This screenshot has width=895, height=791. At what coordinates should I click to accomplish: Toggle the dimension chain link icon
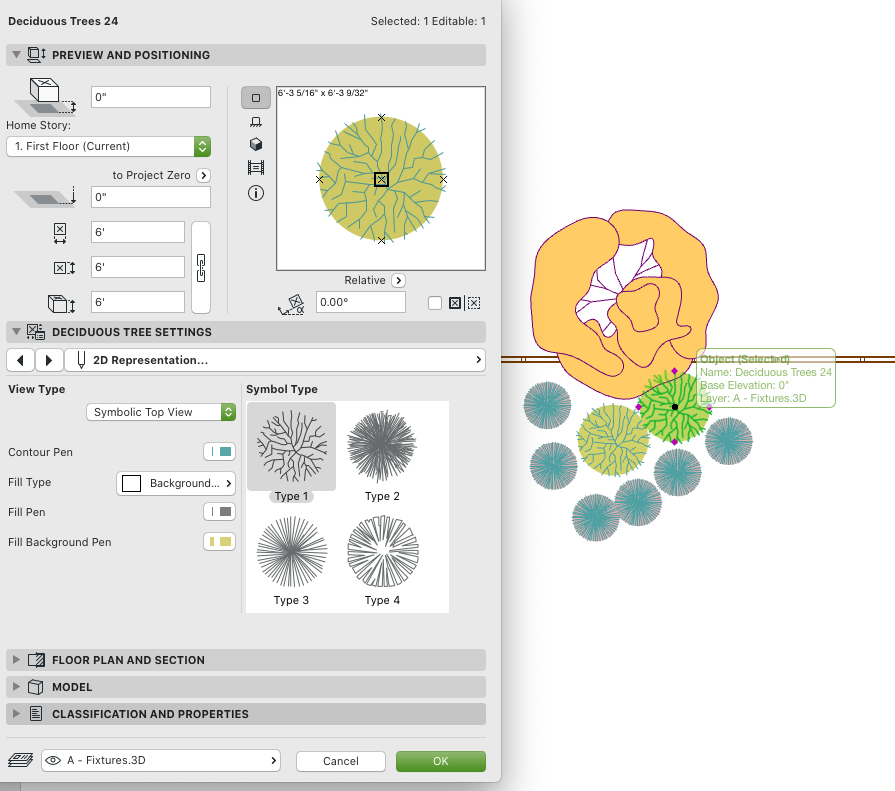tap(201, 268)
